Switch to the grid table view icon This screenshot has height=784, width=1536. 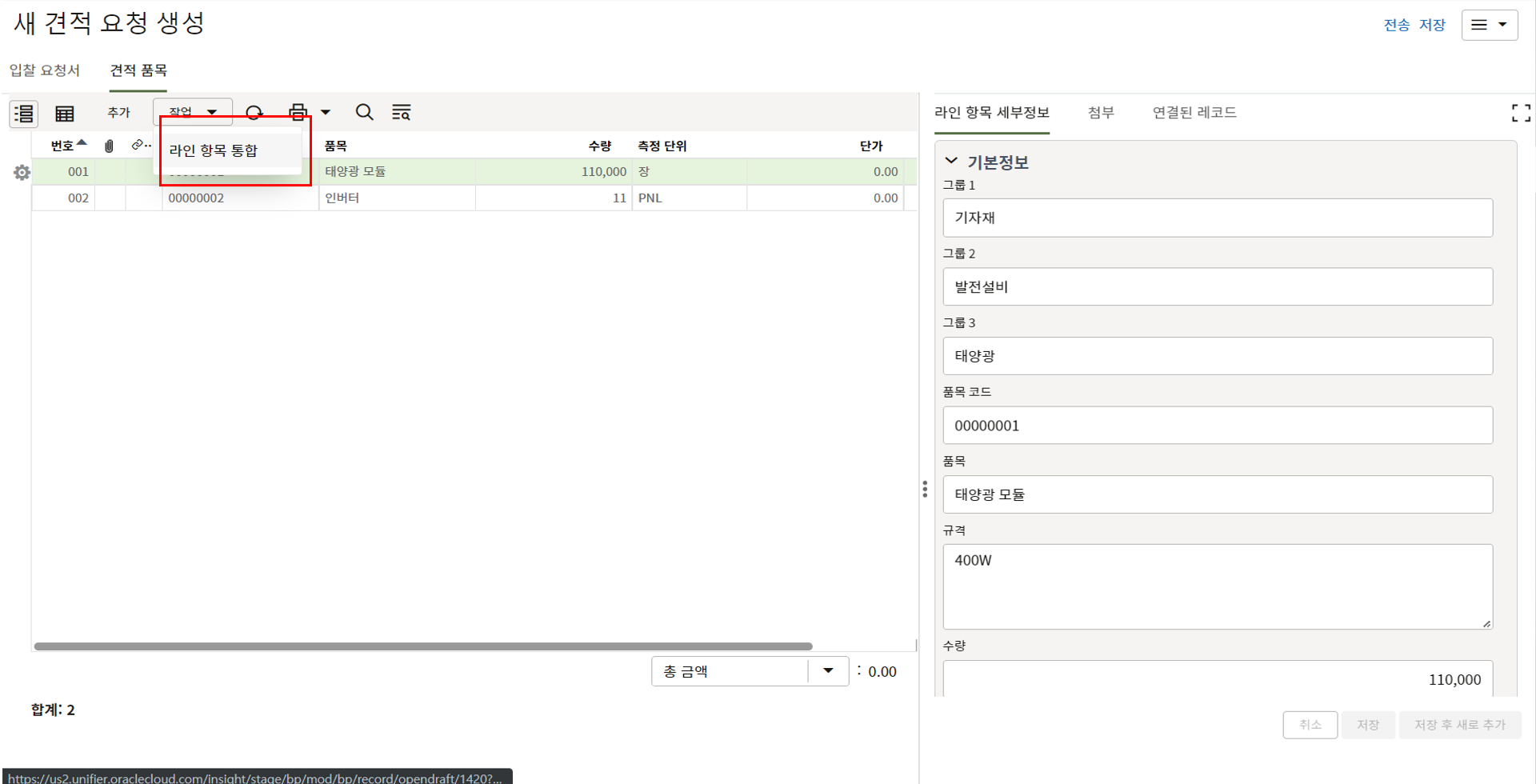coord(64,114)
